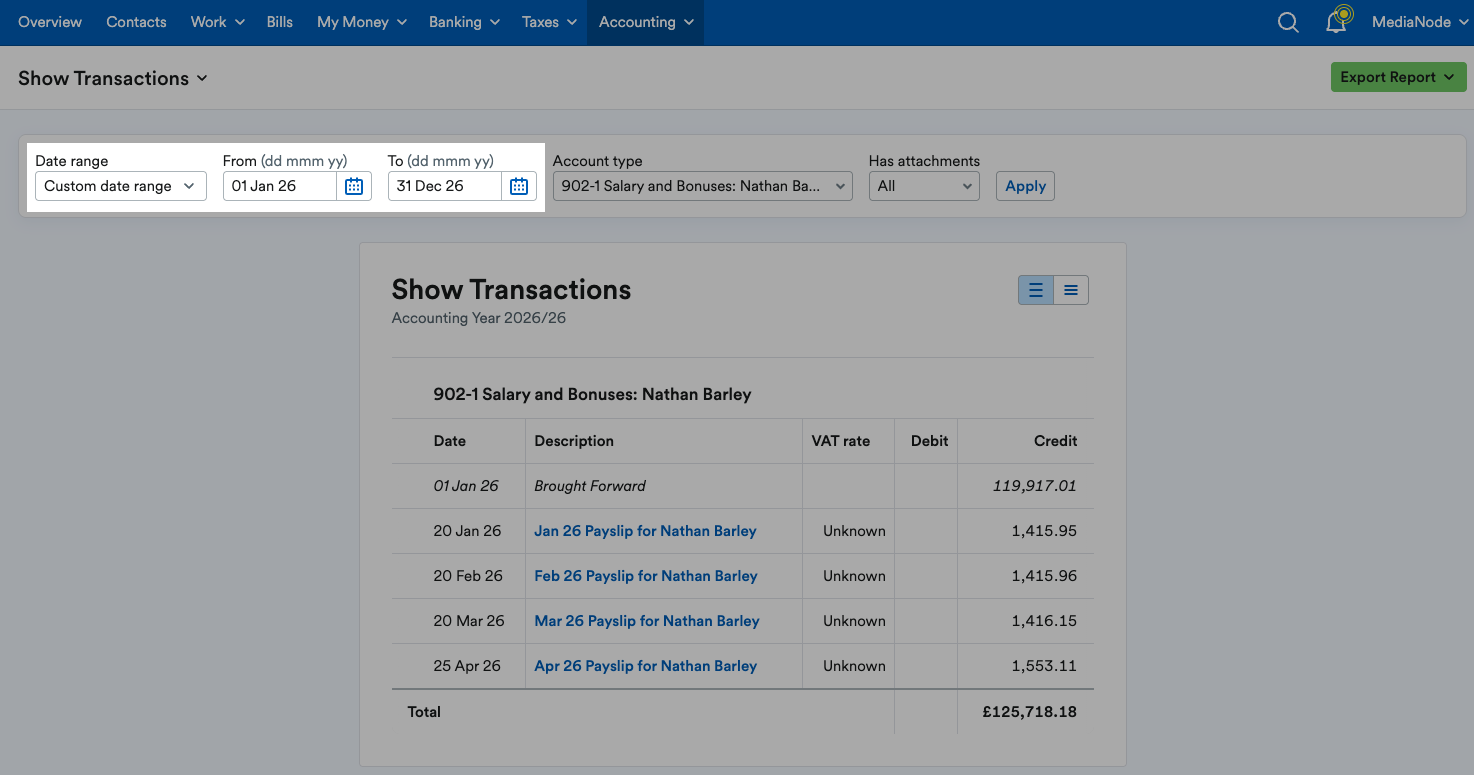
Task: Open the MediaNode account menu
Action: (1420, 22)
